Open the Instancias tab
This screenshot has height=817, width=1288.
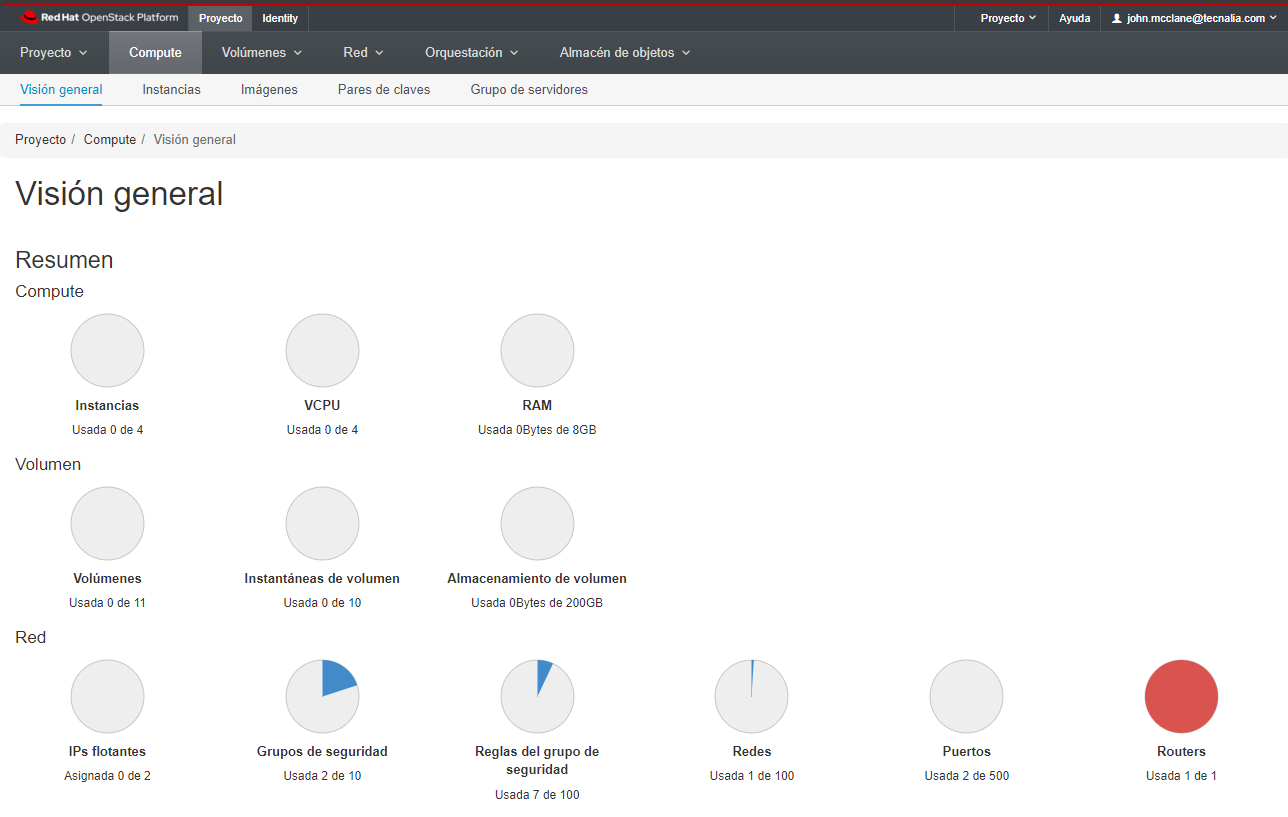tap(171, 89)
